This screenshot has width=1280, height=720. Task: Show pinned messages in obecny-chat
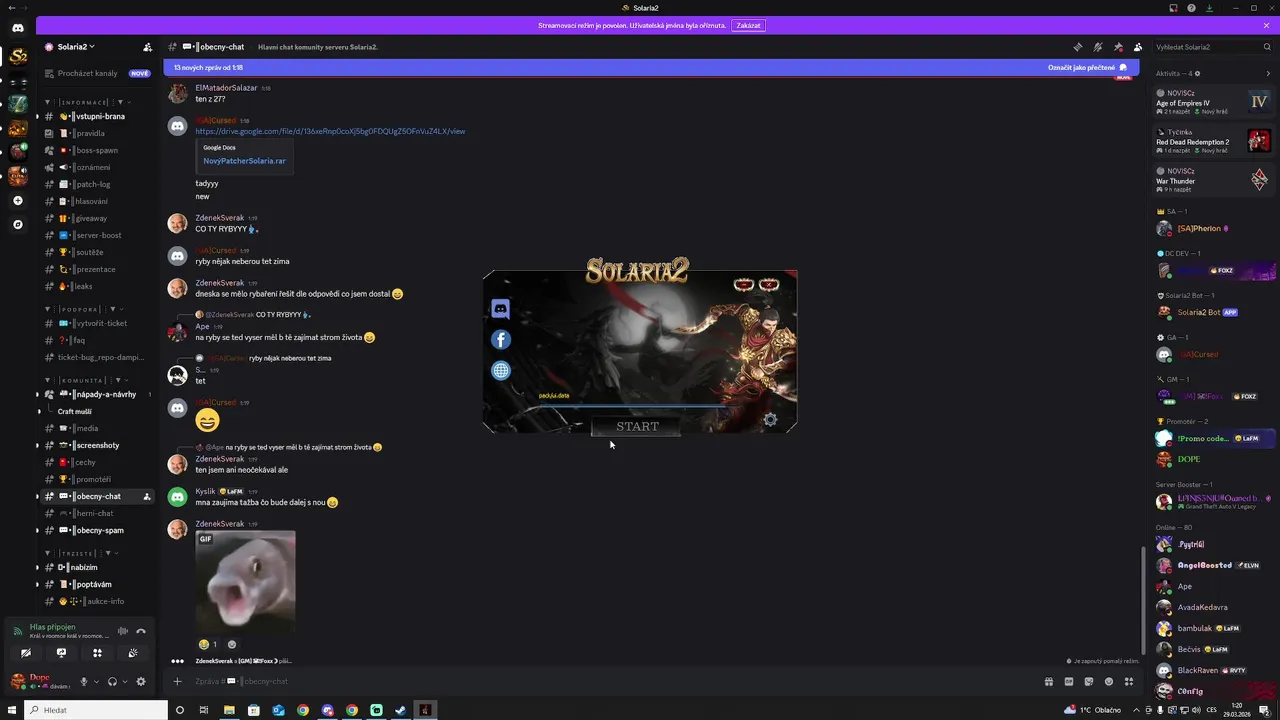coord(1118,47)
